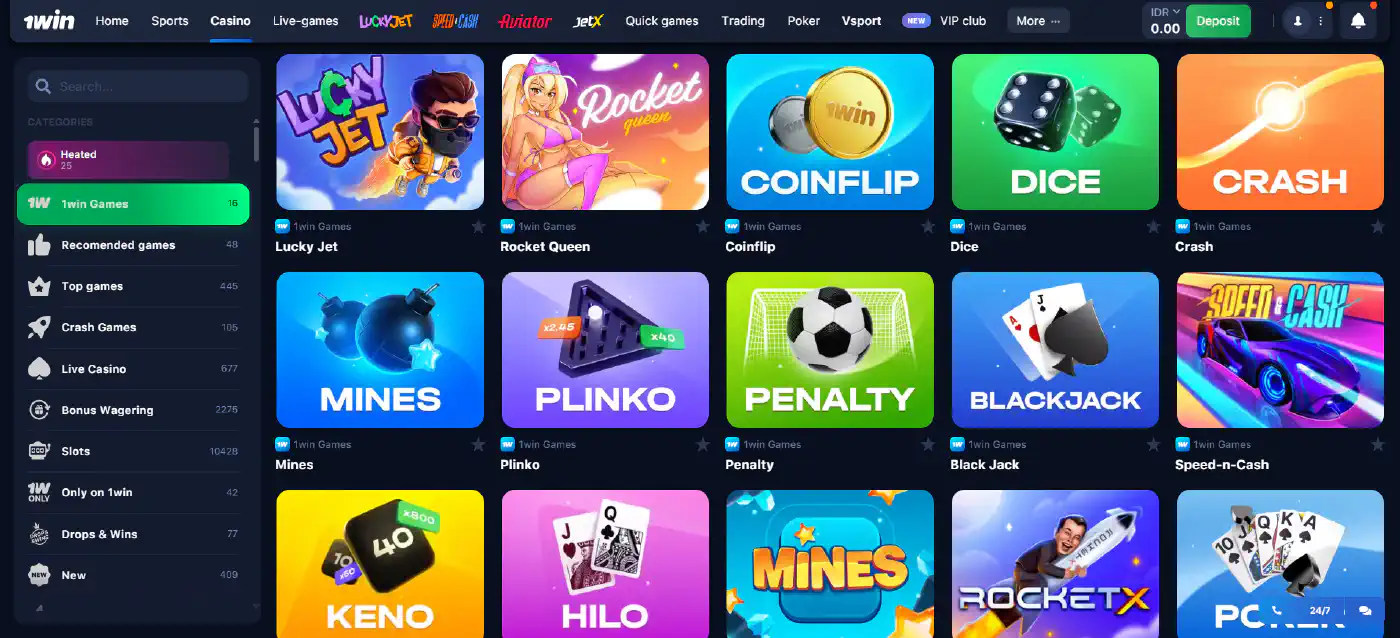Open the Aviator game logo link
1400x638 pixels.
[x=525, y=21]
